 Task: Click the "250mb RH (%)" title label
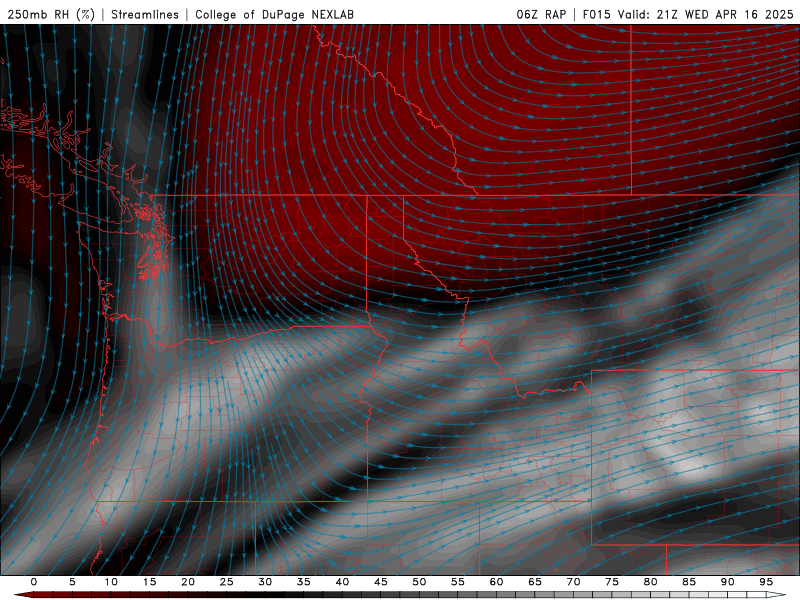click(51, 14)
